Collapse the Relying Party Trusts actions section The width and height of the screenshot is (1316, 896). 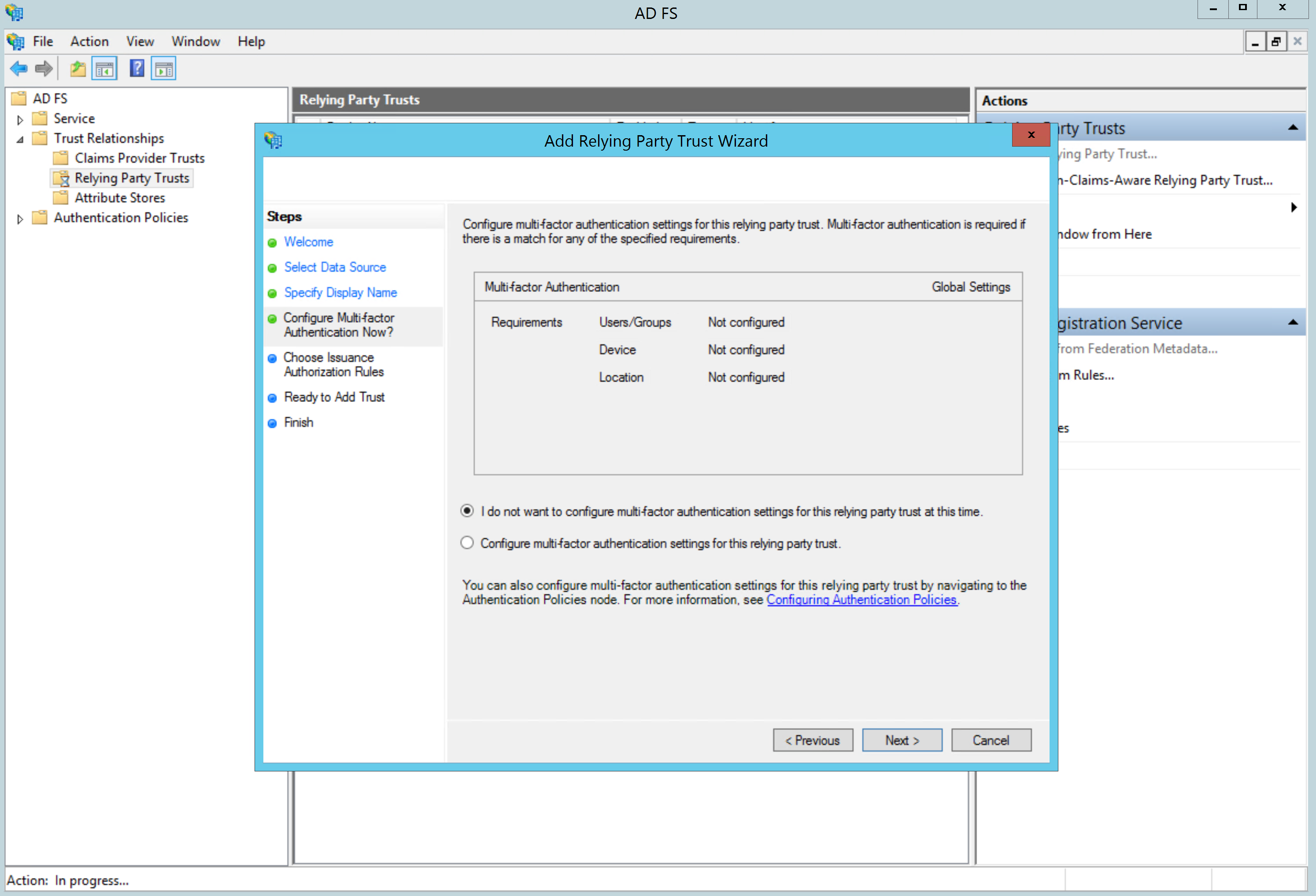[1293, 128]
